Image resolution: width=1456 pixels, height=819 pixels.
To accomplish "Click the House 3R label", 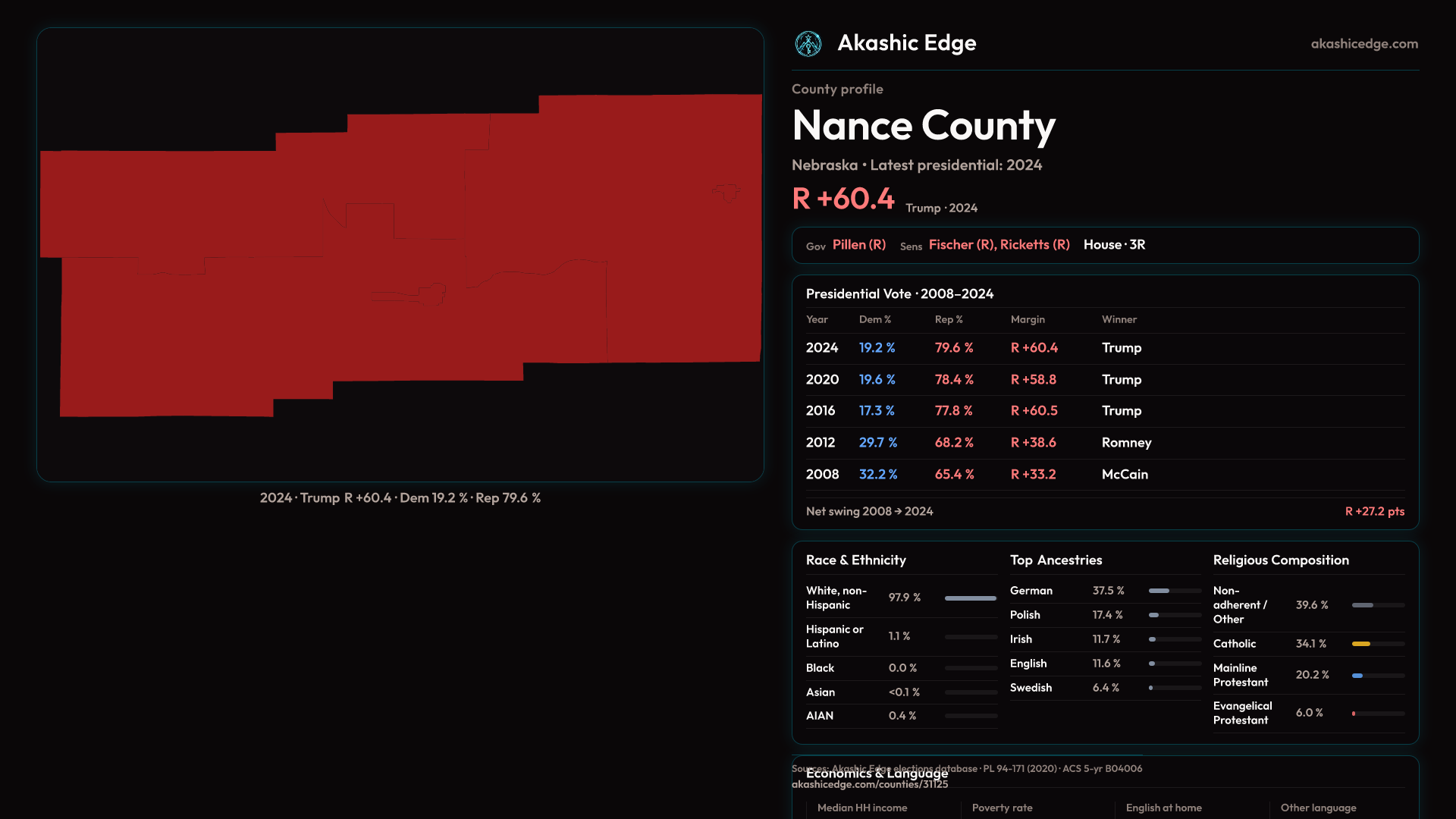I will [x=1114, y=245].
